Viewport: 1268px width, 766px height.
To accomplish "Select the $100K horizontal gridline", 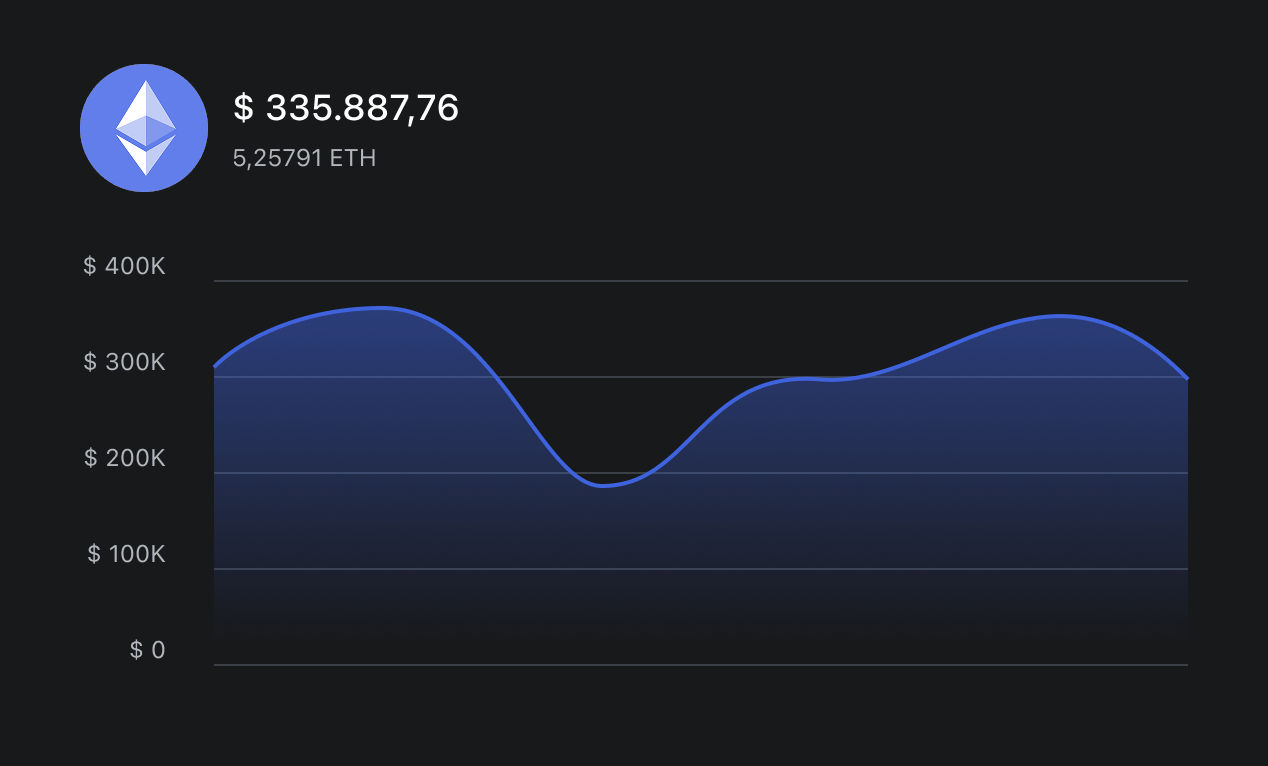I will pyautogui.click(x=700, y=569).
